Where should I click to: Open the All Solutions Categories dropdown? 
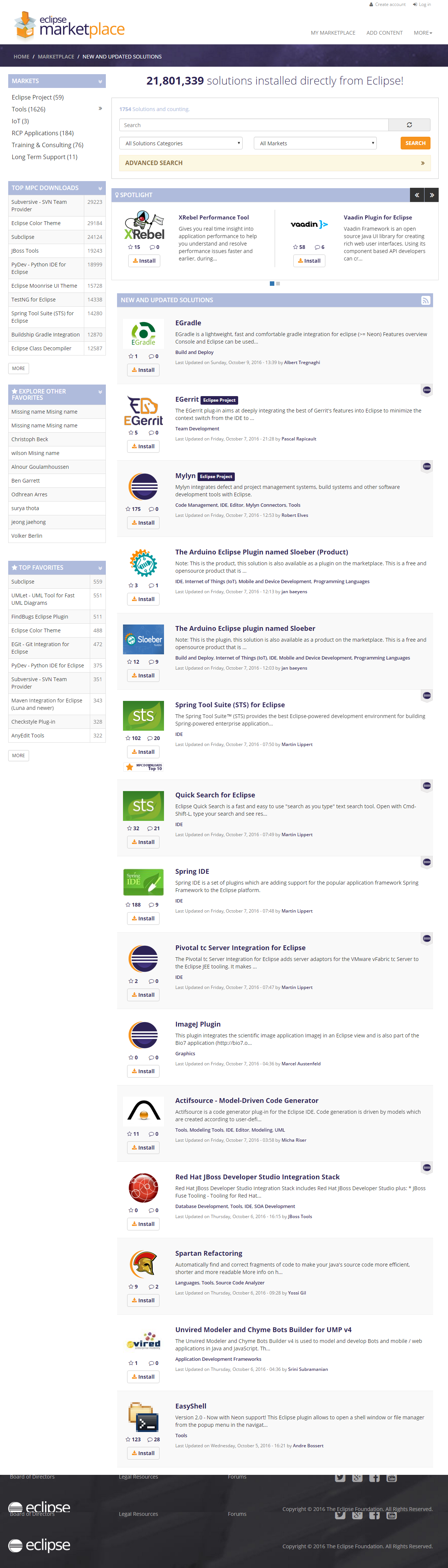181,143
